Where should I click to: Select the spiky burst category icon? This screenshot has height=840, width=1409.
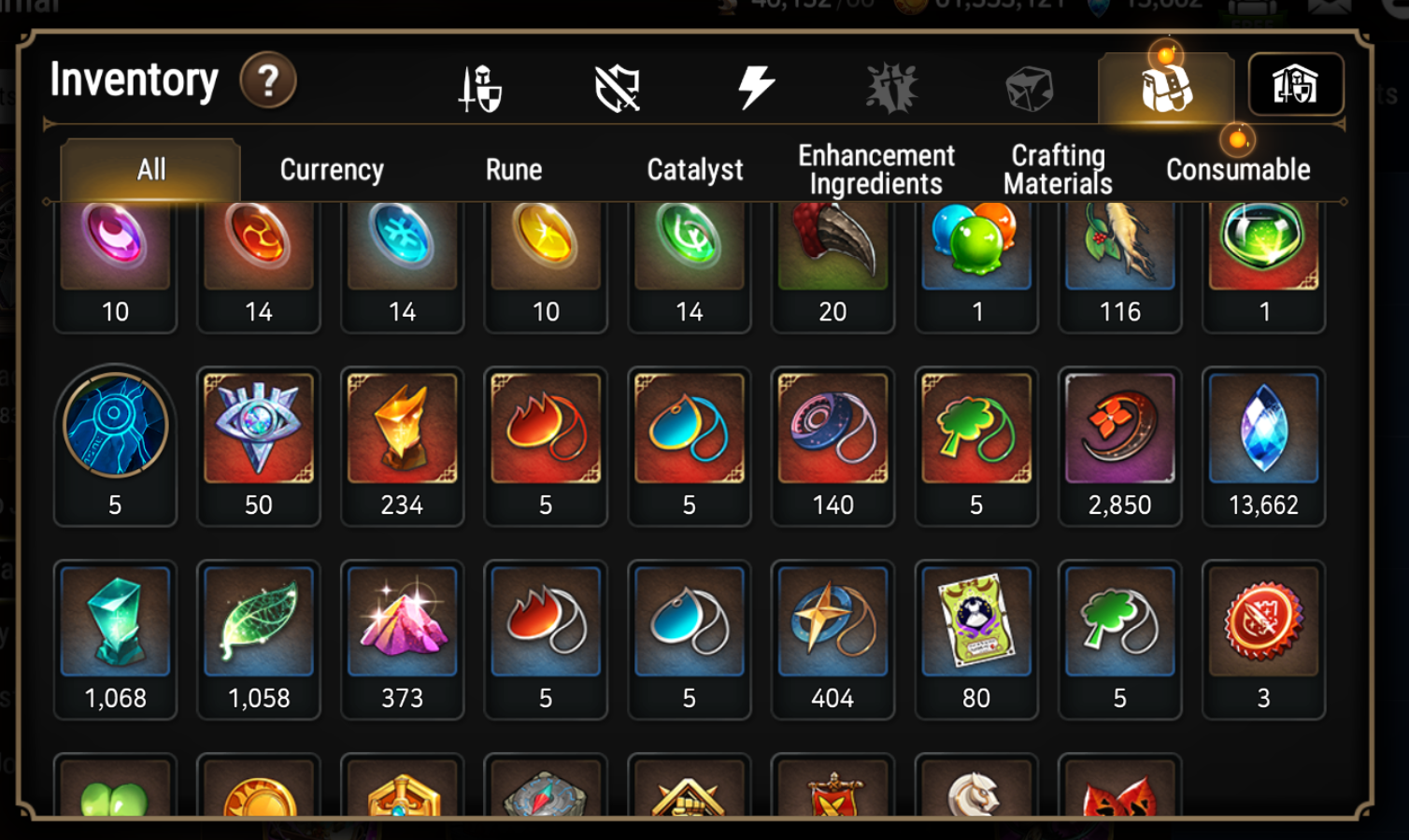892,88
